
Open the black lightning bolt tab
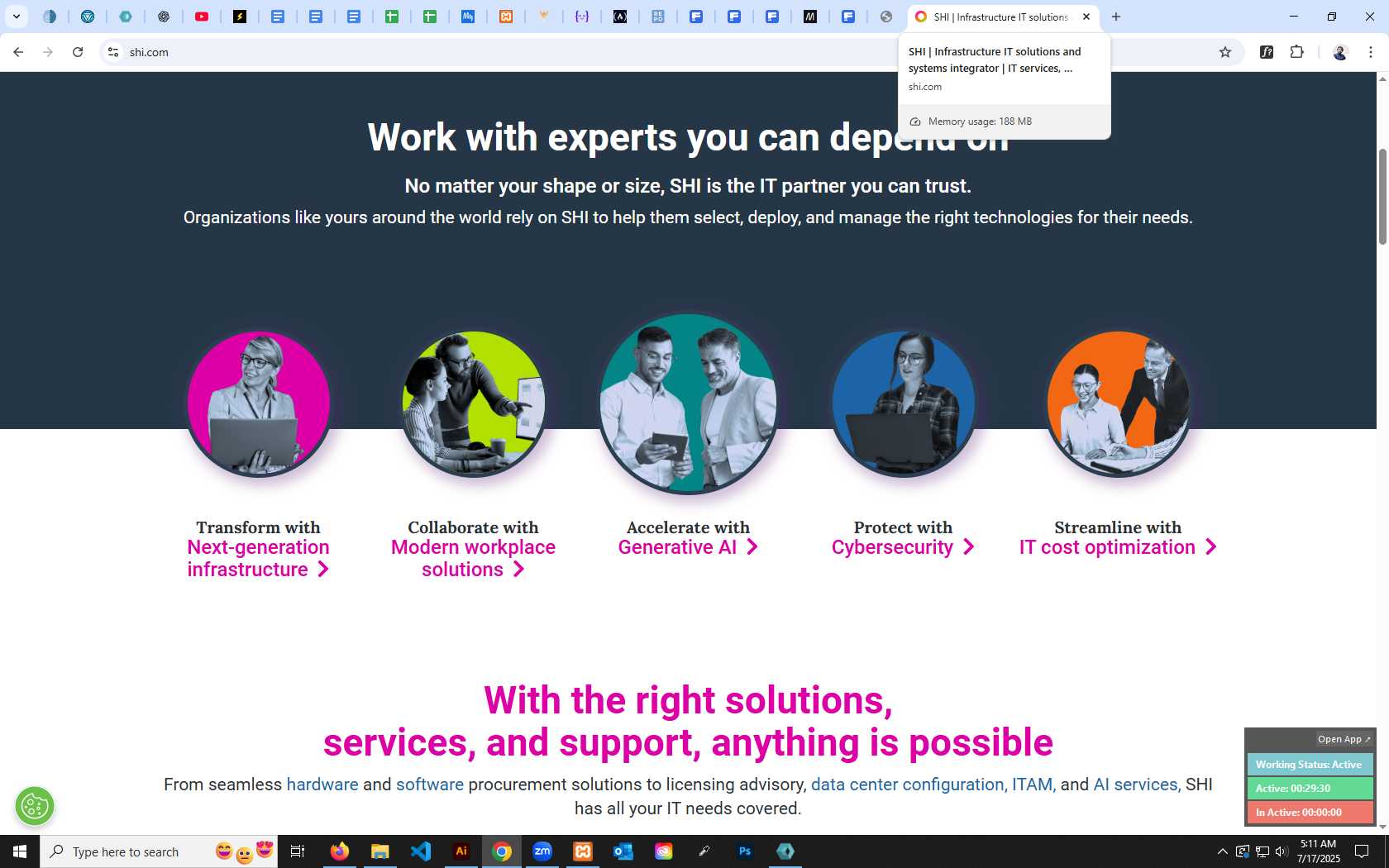coord(240,17)
